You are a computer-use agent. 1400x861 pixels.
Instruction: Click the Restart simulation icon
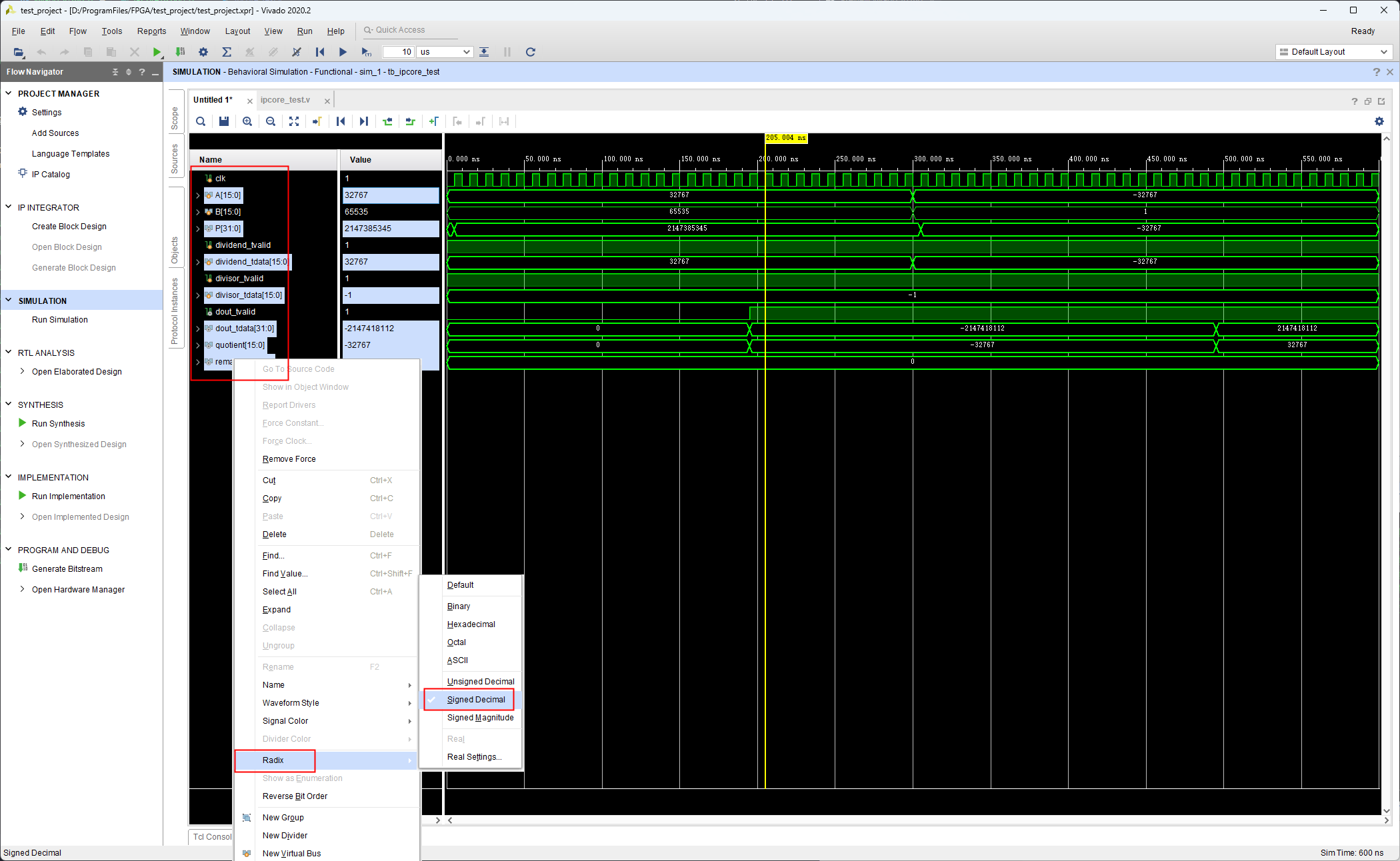(320, 52)
